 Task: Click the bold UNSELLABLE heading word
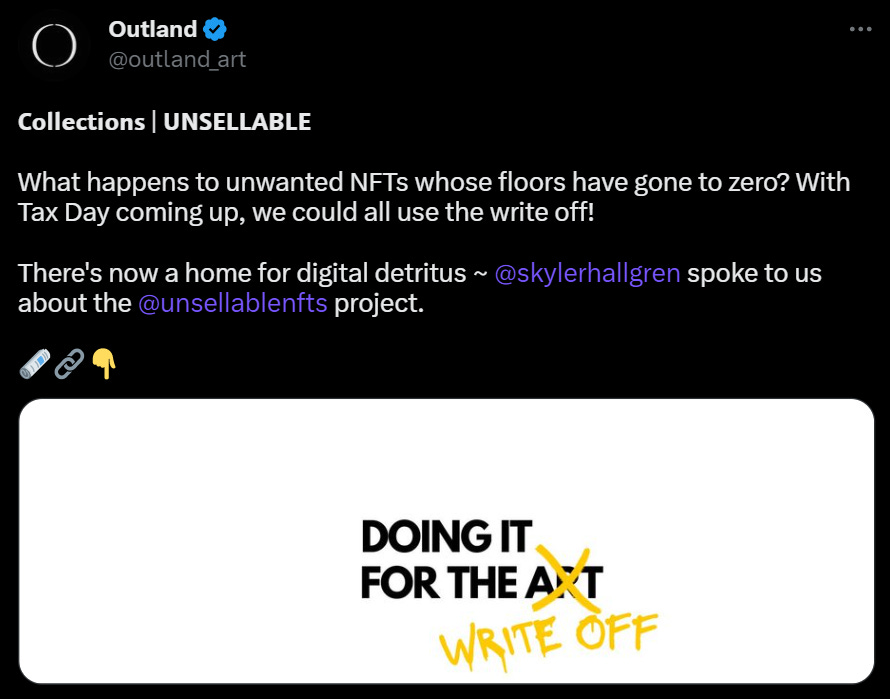point(237,122)
